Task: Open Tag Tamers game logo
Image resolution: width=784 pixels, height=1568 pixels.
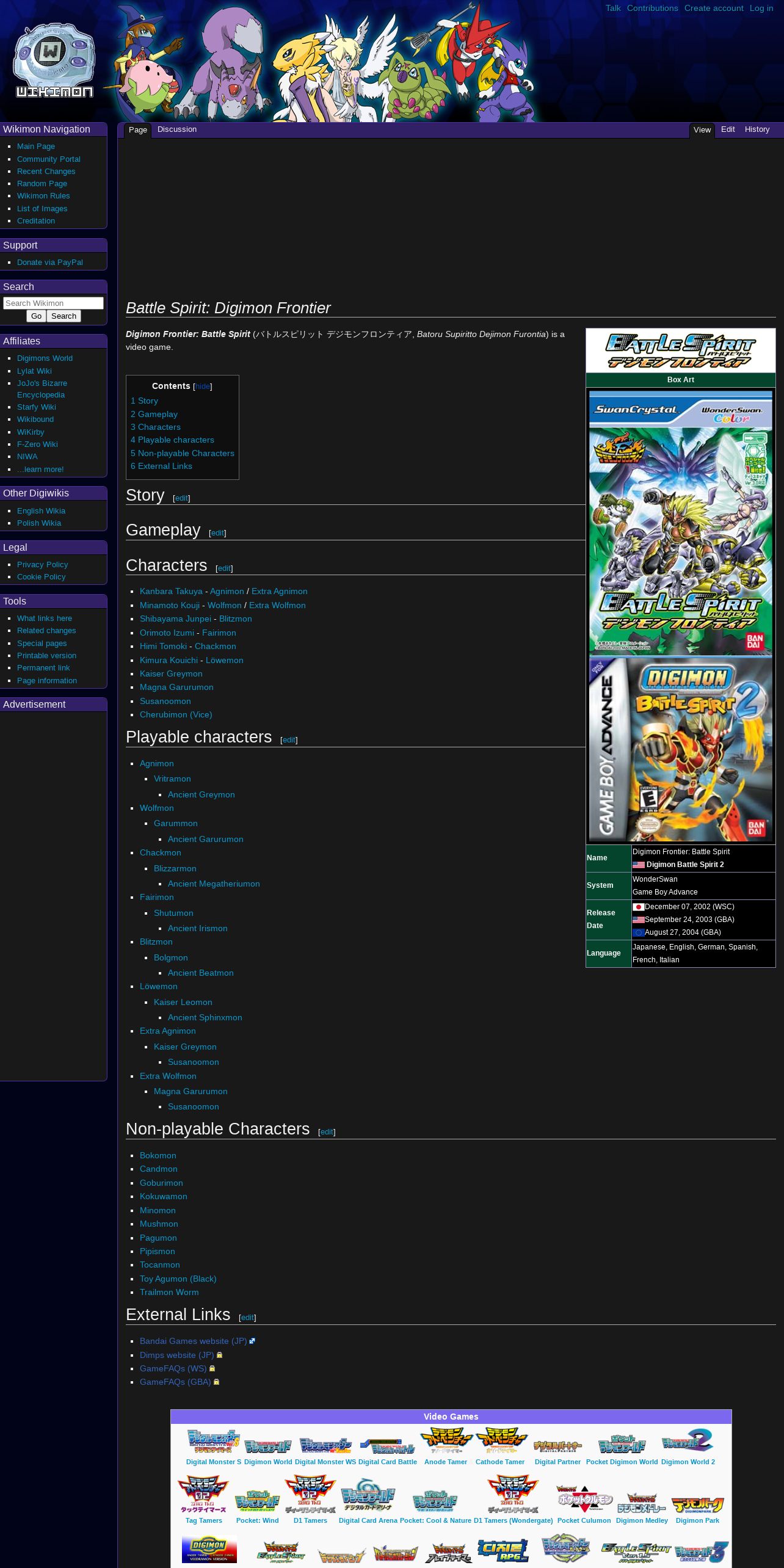Action: pyautogui.click(x=203, y=1494)
